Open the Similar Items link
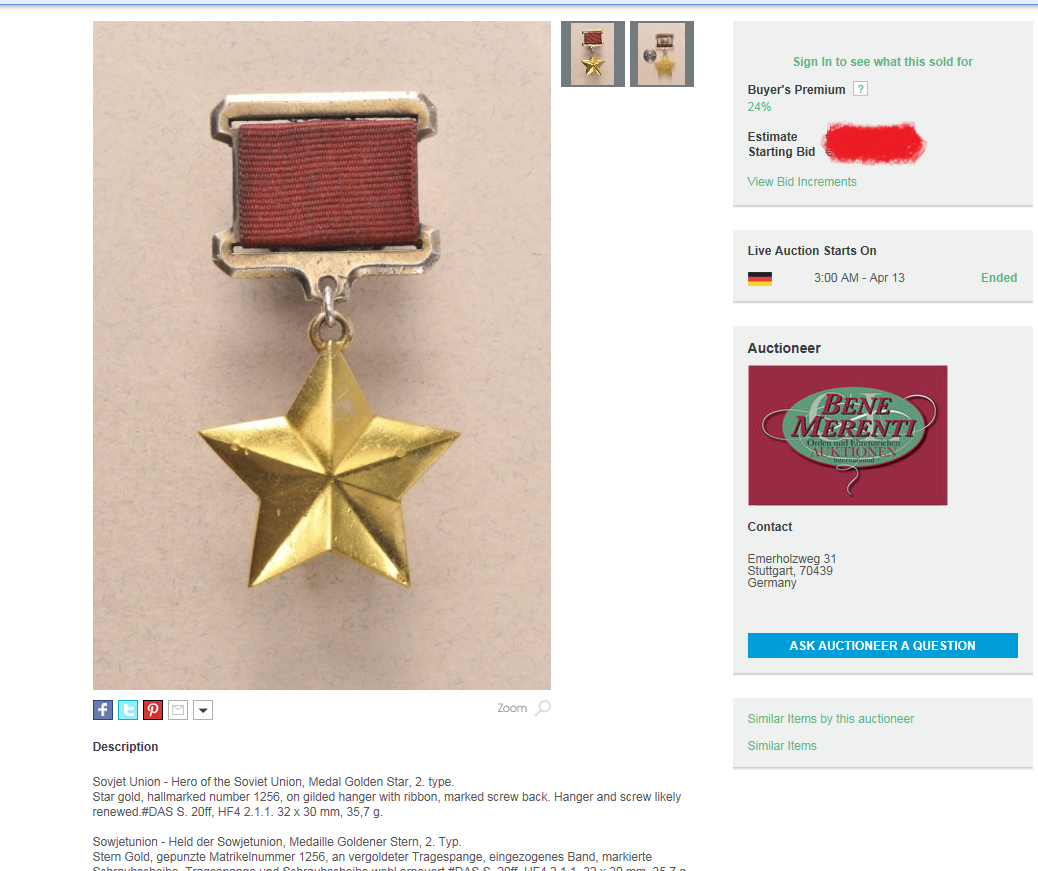 coord(782,746)
